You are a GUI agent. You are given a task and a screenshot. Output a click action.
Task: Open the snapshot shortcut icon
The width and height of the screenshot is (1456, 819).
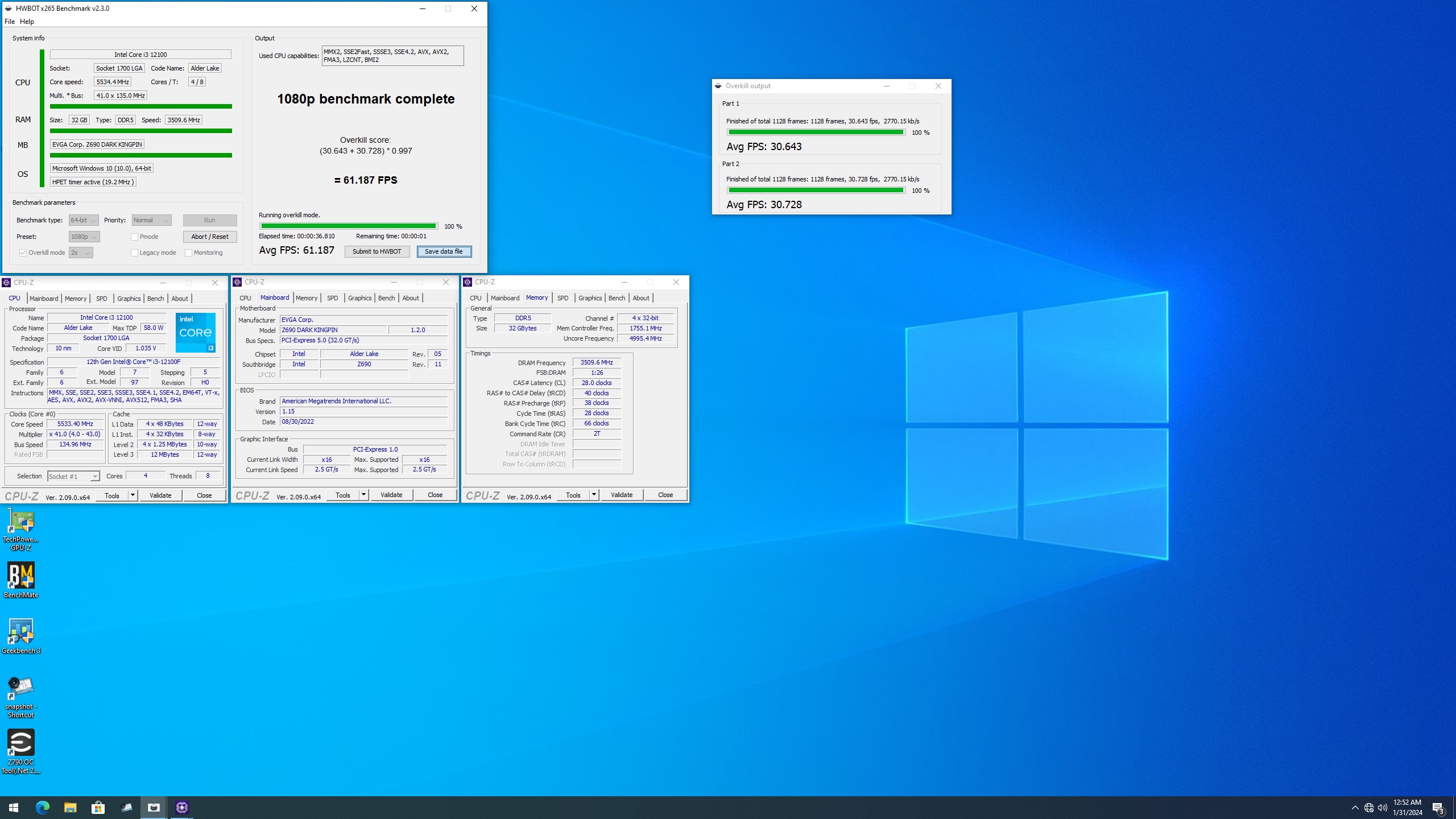(x=21, y=697)
